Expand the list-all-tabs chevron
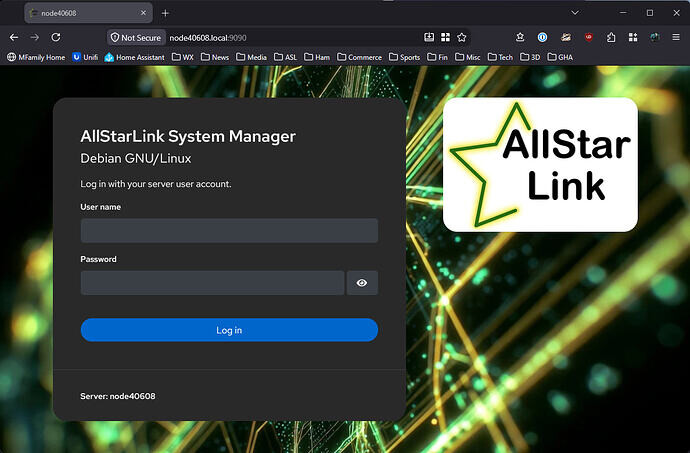This screenshot has height=453, width=690. (x=575, y=13)
